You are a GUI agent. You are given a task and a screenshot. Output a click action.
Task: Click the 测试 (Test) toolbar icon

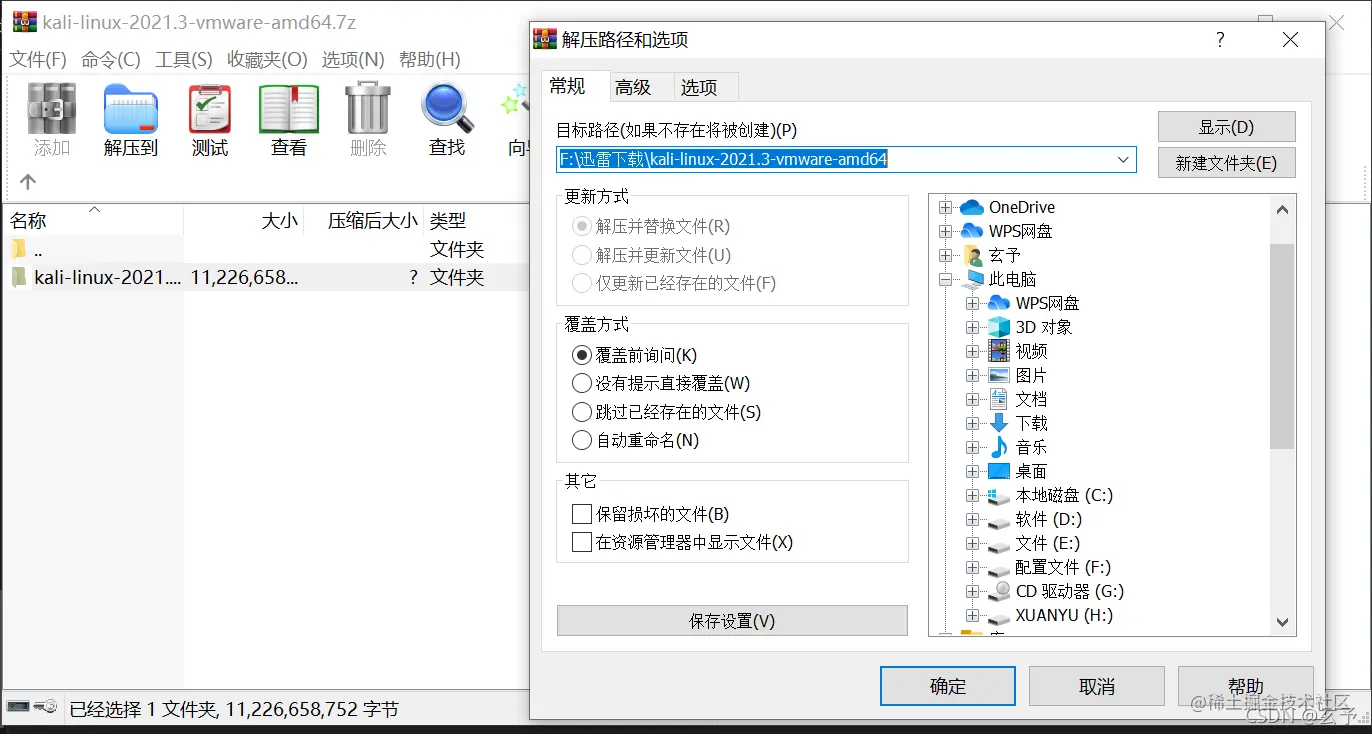click(x=210, y=109)
